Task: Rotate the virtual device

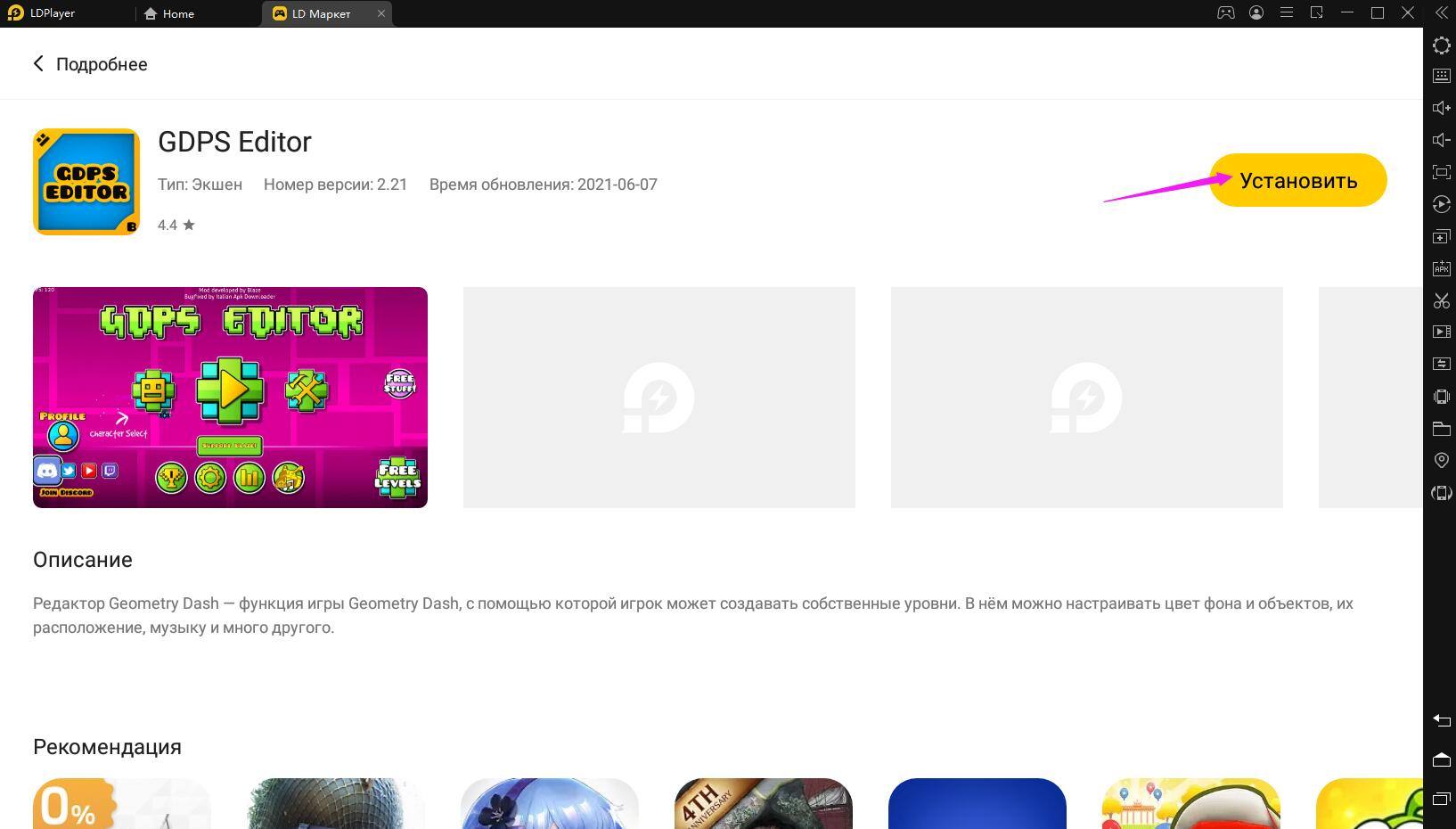Action: 1441,492
